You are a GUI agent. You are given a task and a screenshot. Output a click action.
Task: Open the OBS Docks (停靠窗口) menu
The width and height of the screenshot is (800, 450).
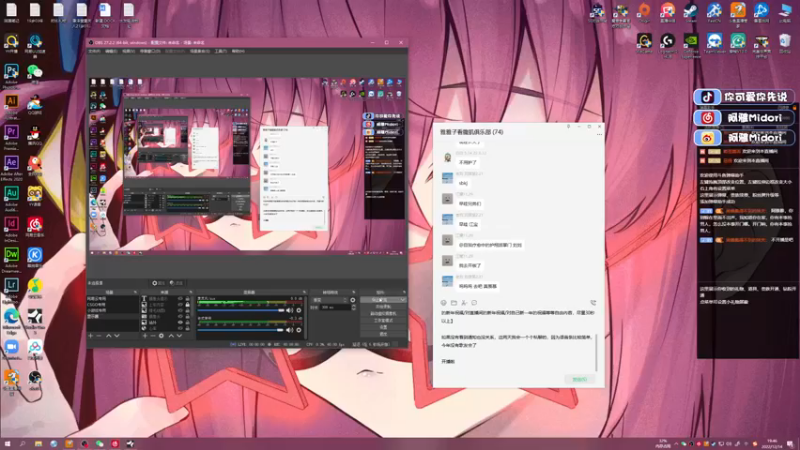[x=150, y=51]
